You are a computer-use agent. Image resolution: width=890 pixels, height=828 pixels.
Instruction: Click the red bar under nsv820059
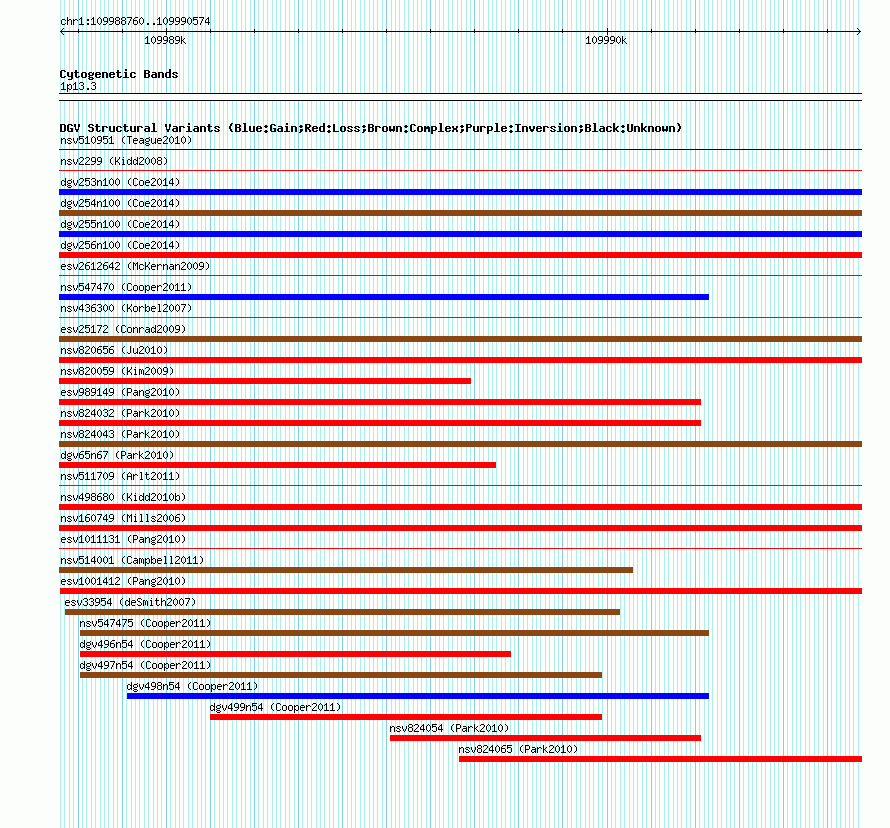tap(265, 381)
